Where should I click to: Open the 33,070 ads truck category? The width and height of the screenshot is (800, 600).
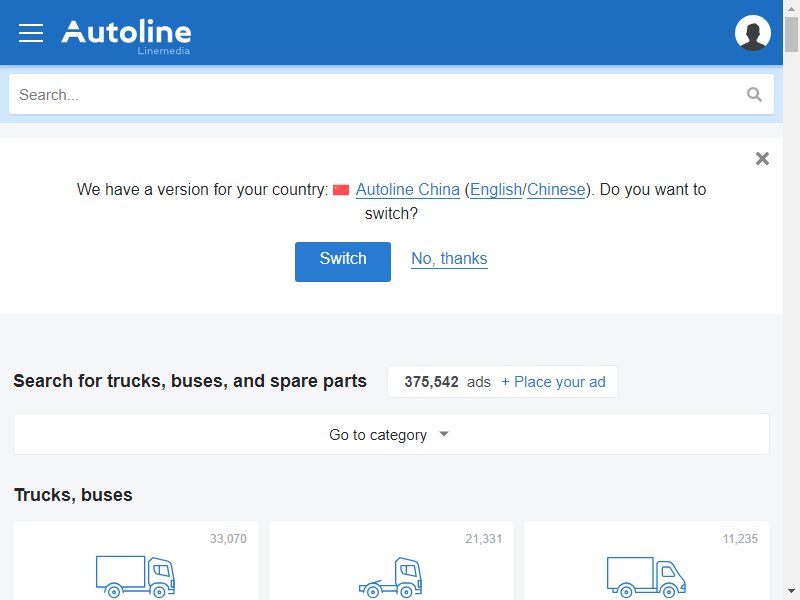(x=136, y=561)
